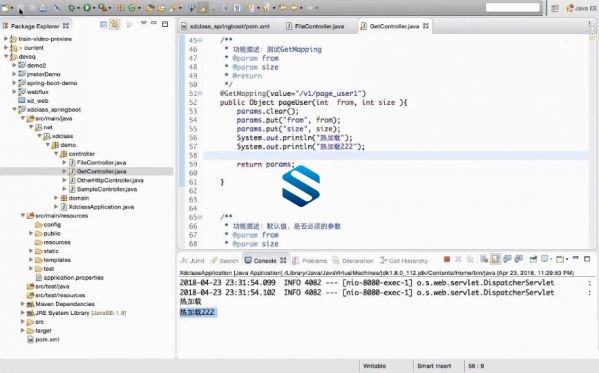
Task: Click the Search flashlight toolbar icon
Action: (174, 8)
